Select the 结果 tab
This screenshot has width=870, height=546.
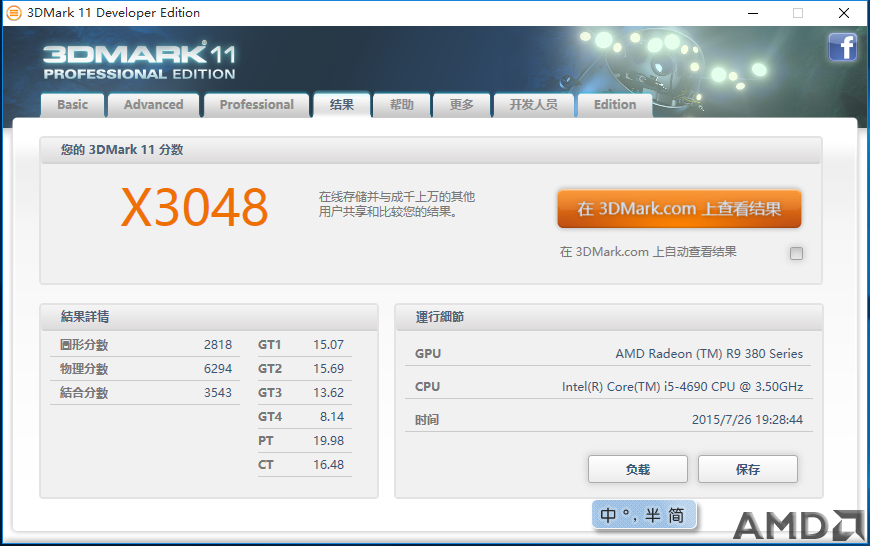pyautogui.click(x=342, y=105)
